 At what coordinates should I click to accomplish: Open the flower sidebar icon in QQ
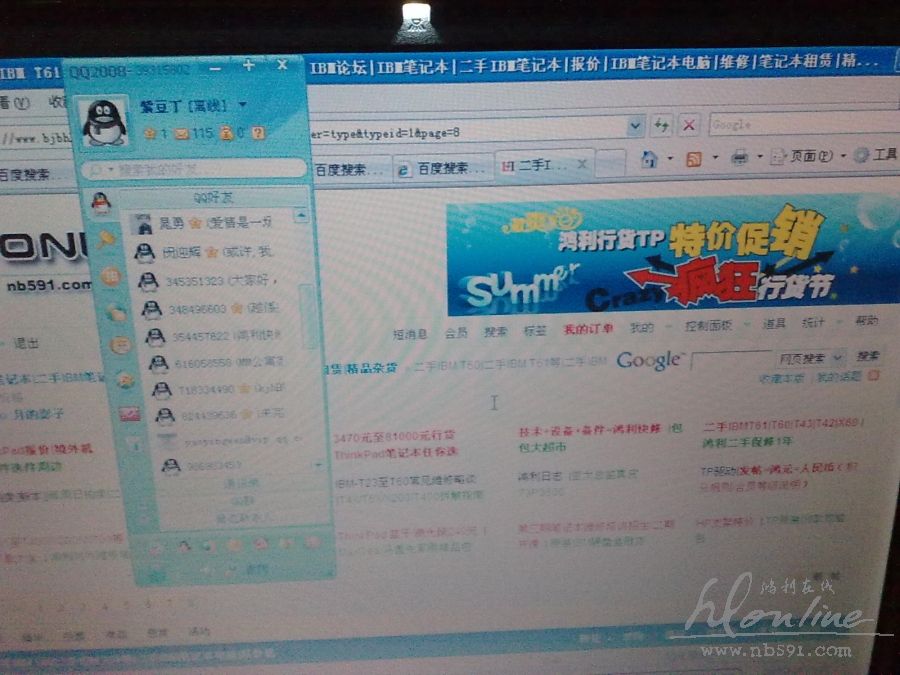coord(126,380)
